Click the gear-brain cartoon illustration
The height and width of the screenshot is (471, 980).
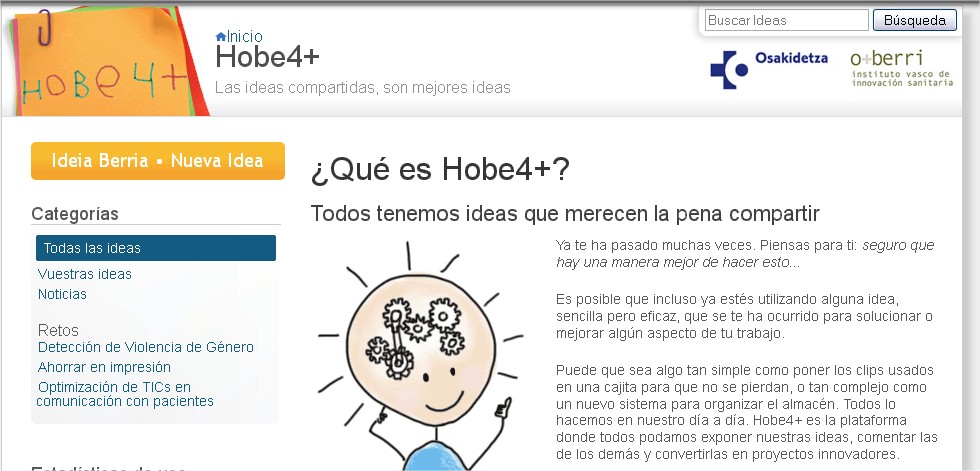click(x=420, y=350)
